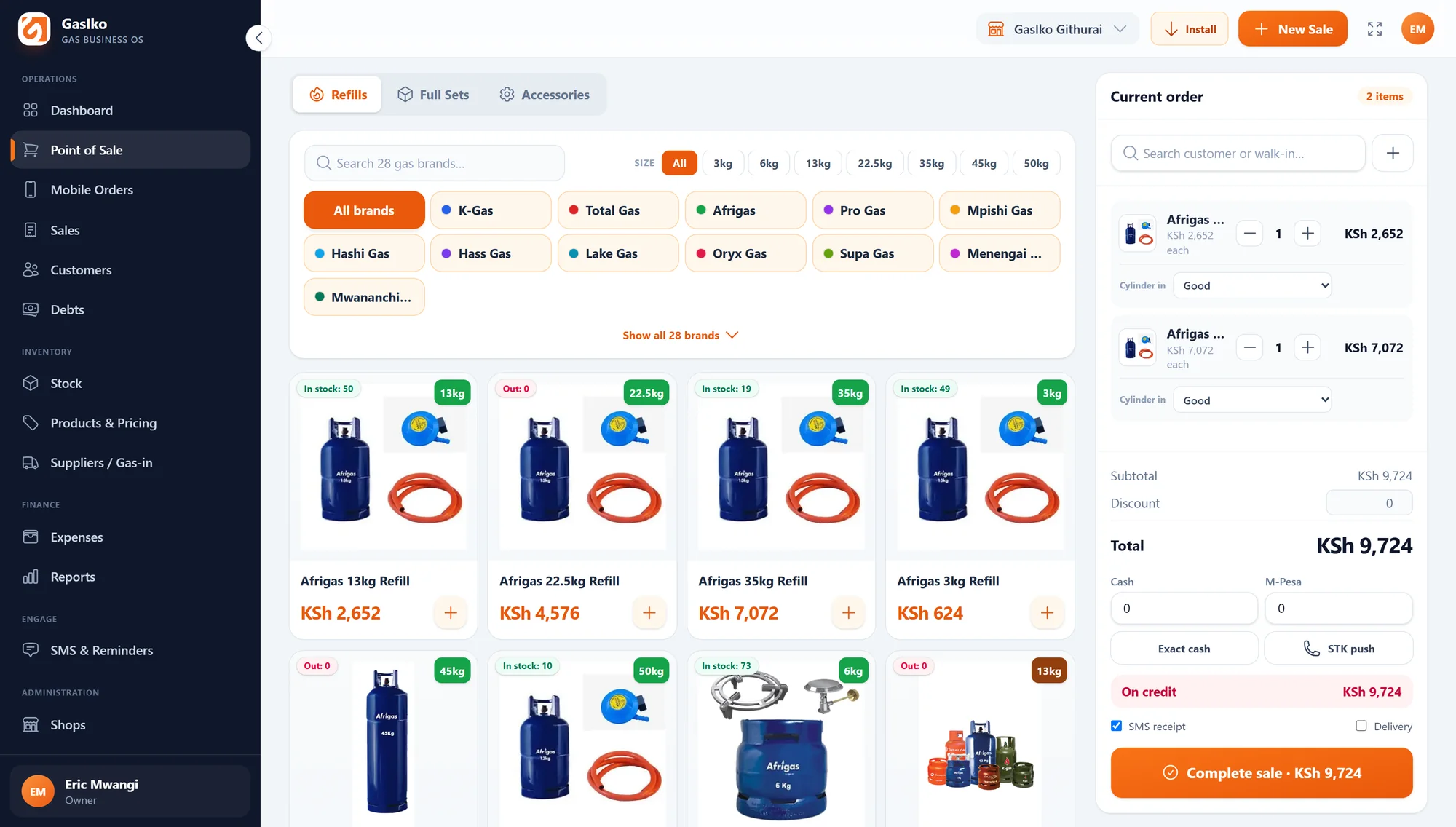Click the Expenses wallet icon
The width and height of the screenshot is (1456, 827).
(x=31, y=537)
